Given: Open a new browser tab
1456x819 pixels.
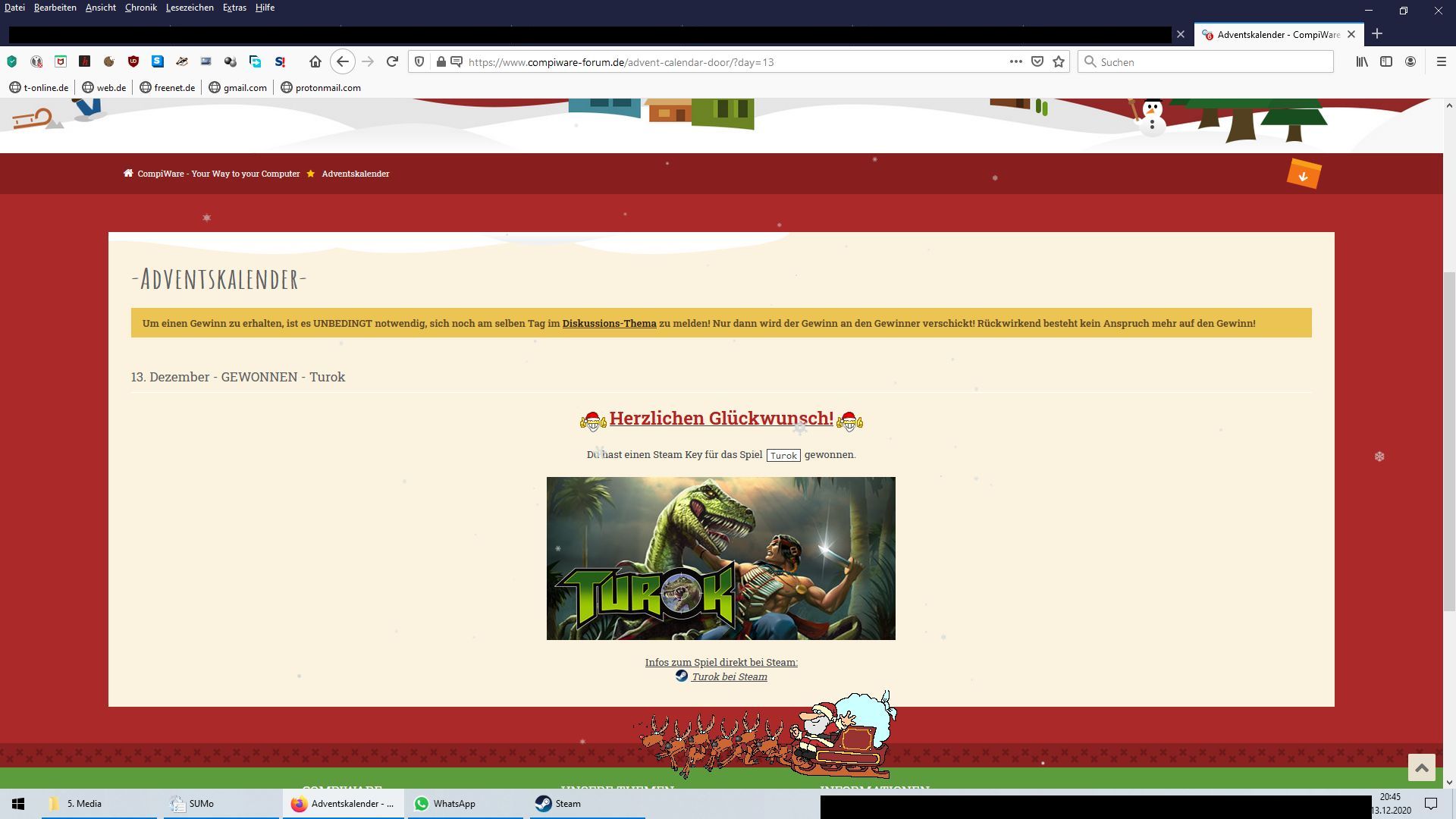Looking at the screenshot, I should click(1377, 34).
